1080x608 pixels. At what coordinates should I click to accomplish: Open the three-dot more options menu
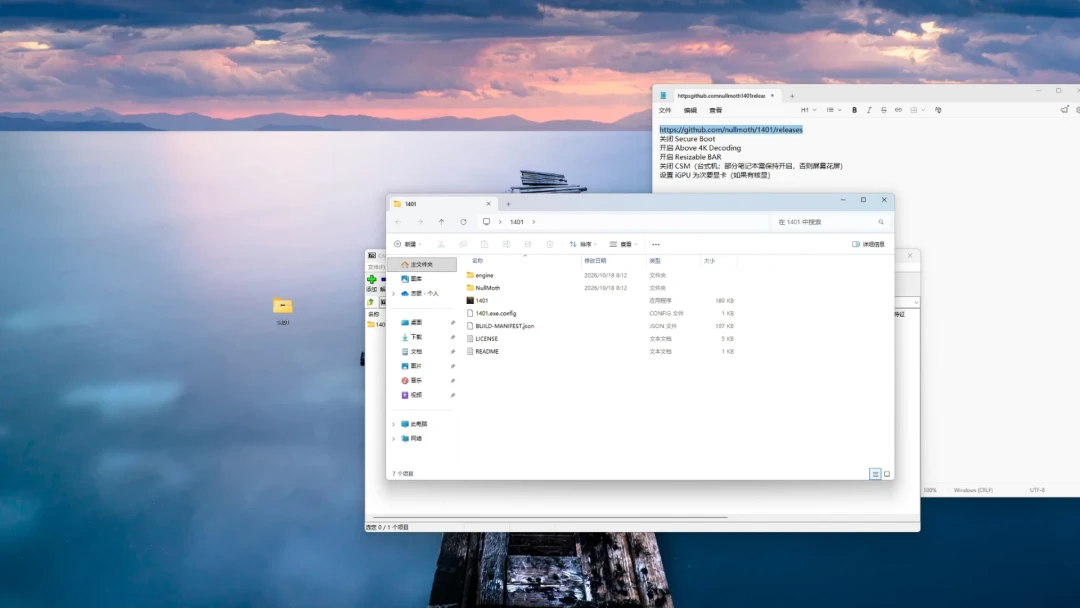[x=656, y=244]
